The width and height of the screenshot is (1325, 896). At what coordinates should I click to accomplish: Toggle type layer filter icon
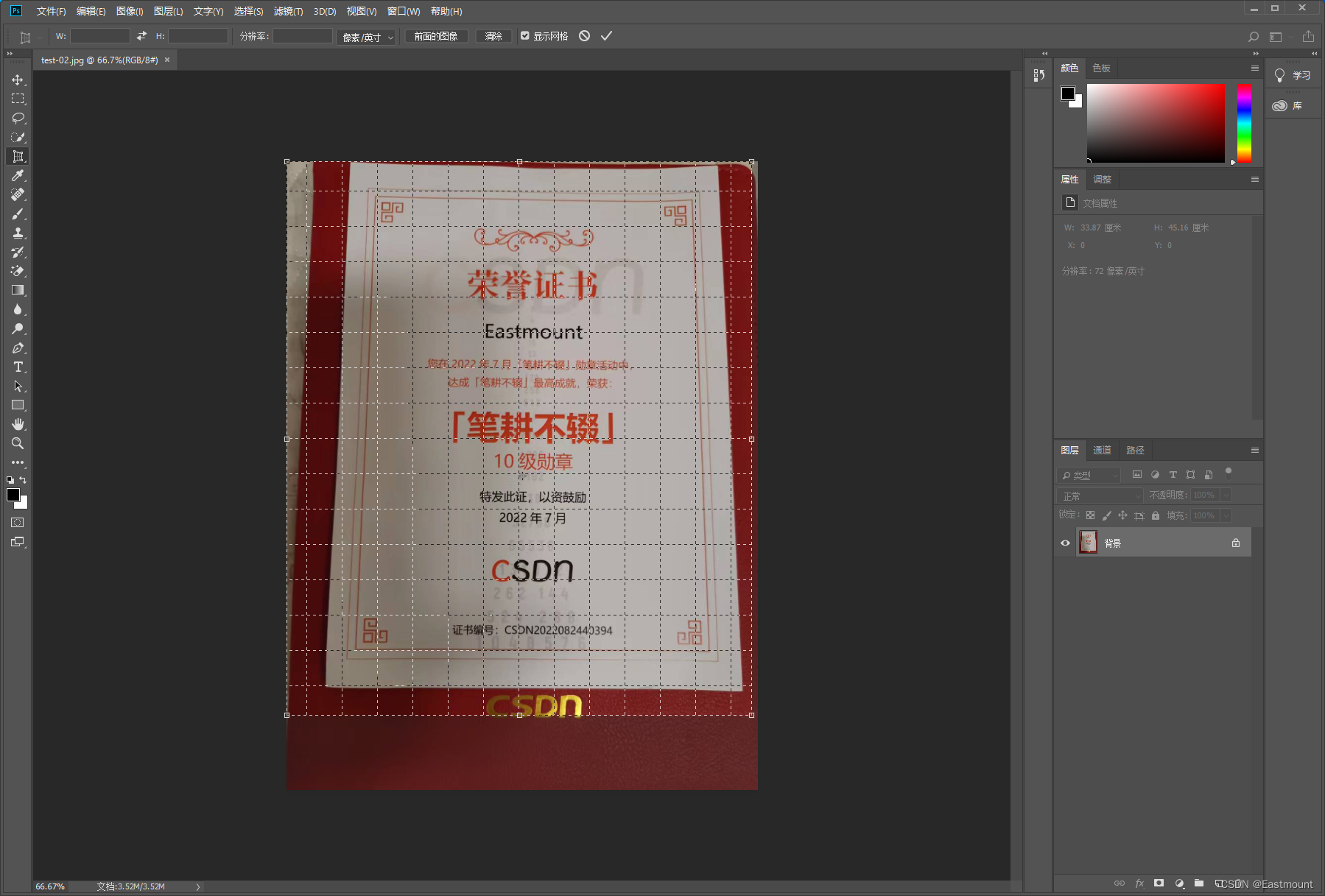1173,475
